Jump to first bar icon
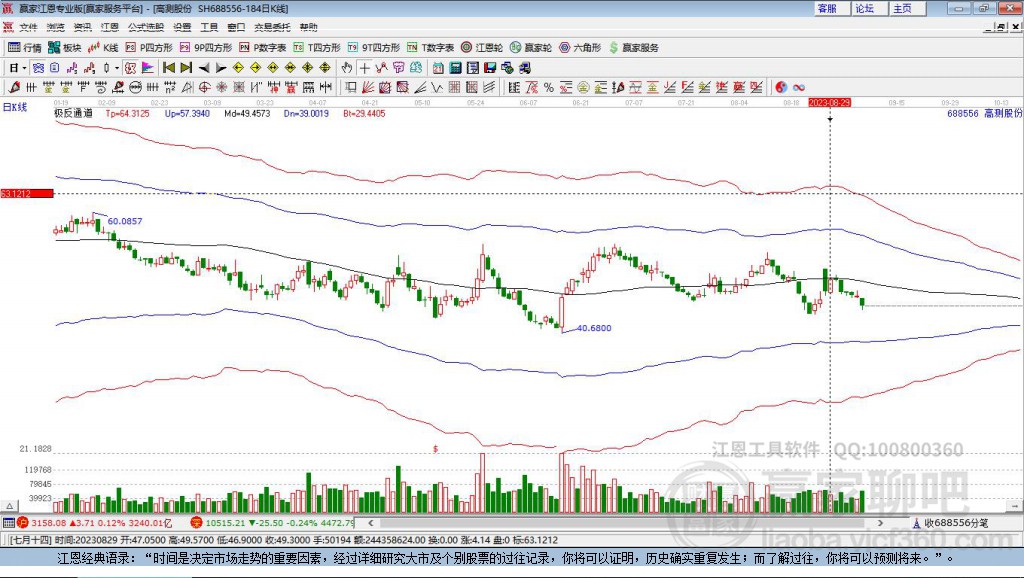1024x578 pixels. 168,68
